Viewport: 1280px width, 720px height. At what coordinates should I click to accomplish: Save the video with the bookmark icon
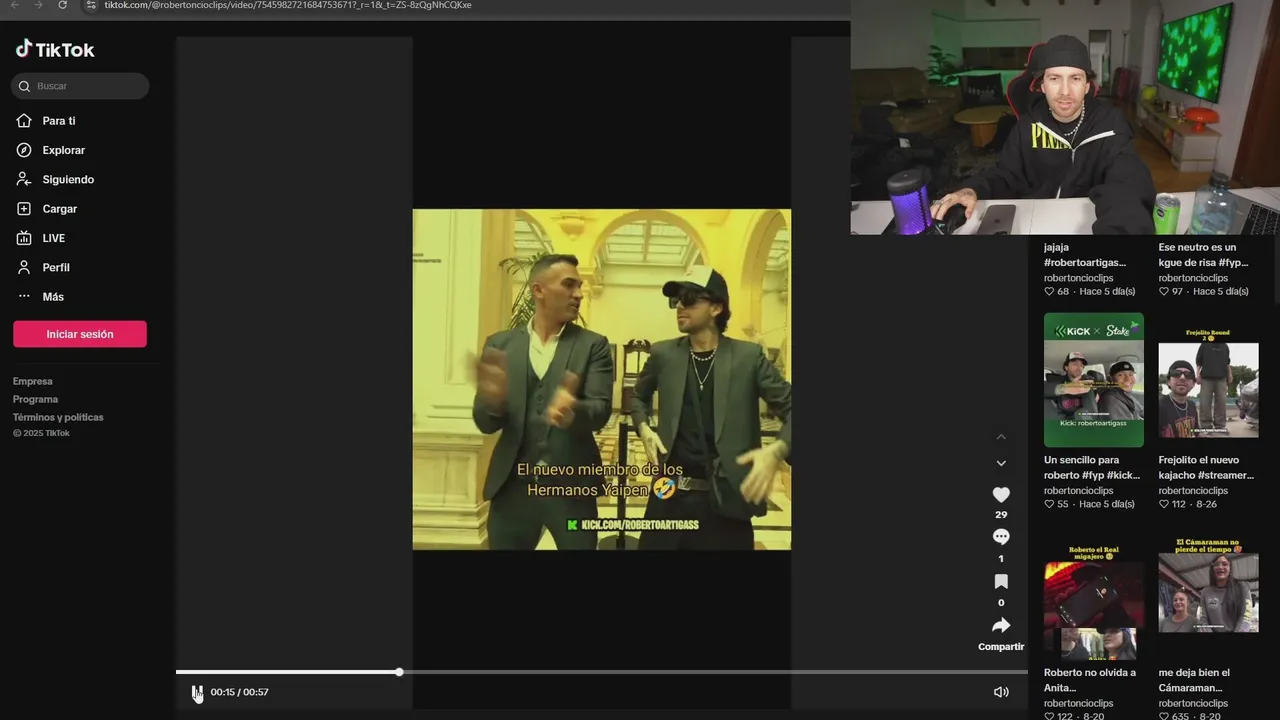click(1001, 582)
